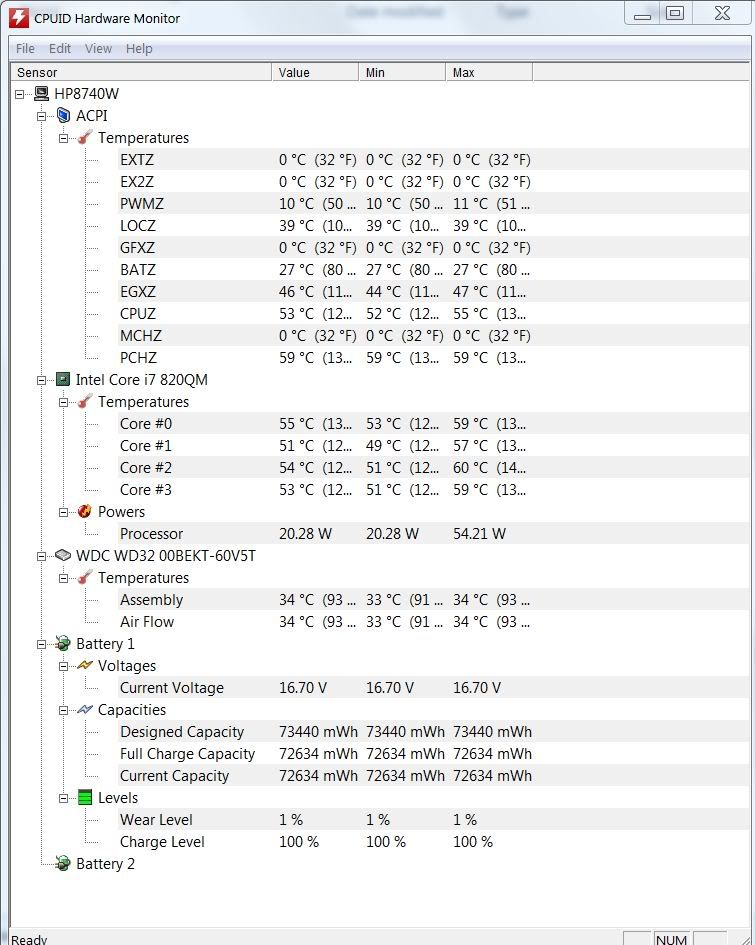Image resolution: width=755 pixels, height=945 pixels.
Task: Click the ACPI chip icon
Action: [x=63, y=116]
